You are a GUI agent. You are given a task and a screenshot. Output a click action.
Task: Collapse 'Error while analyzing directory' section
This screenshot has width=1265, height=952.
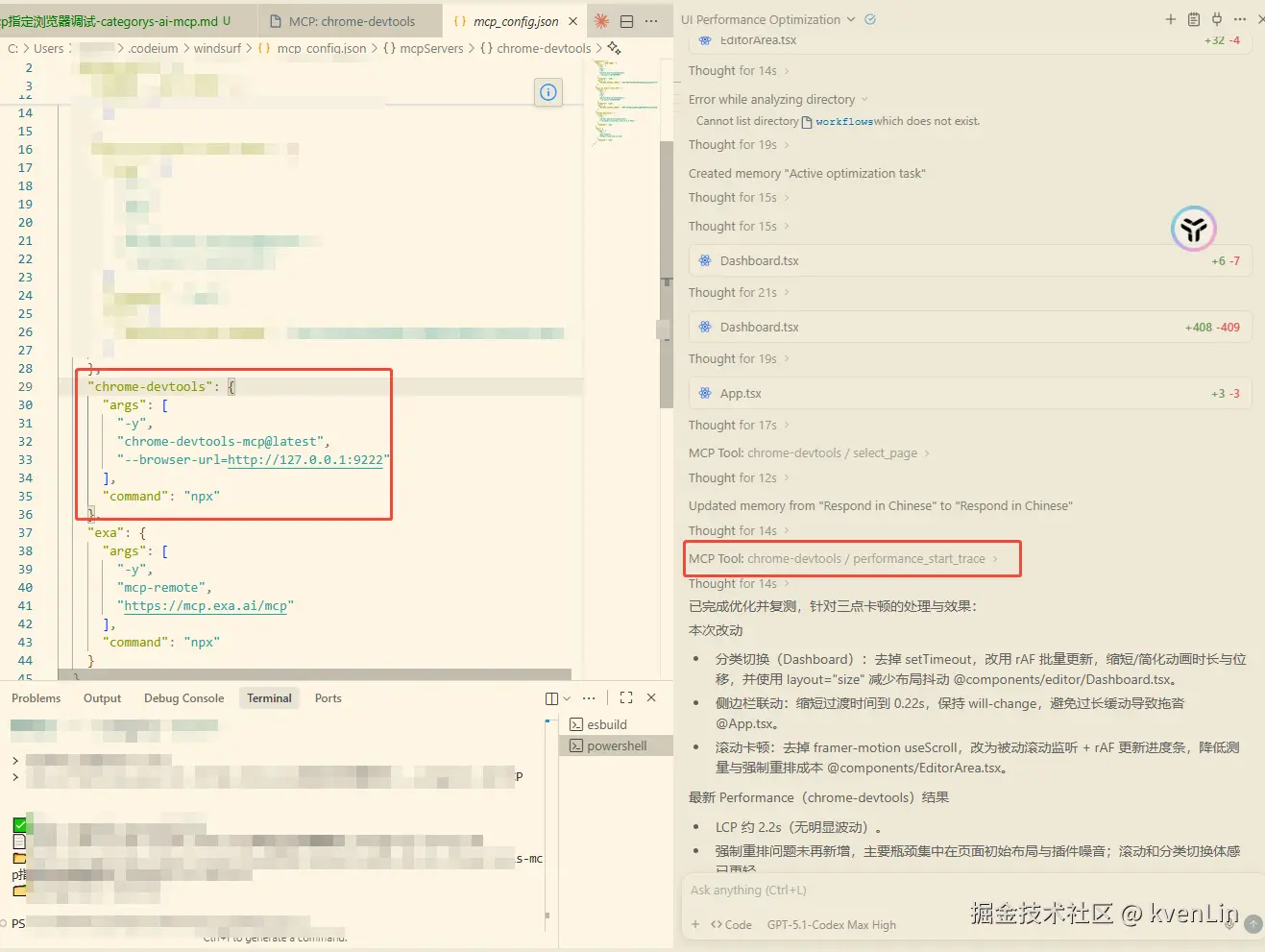click(x=778, y=99)
